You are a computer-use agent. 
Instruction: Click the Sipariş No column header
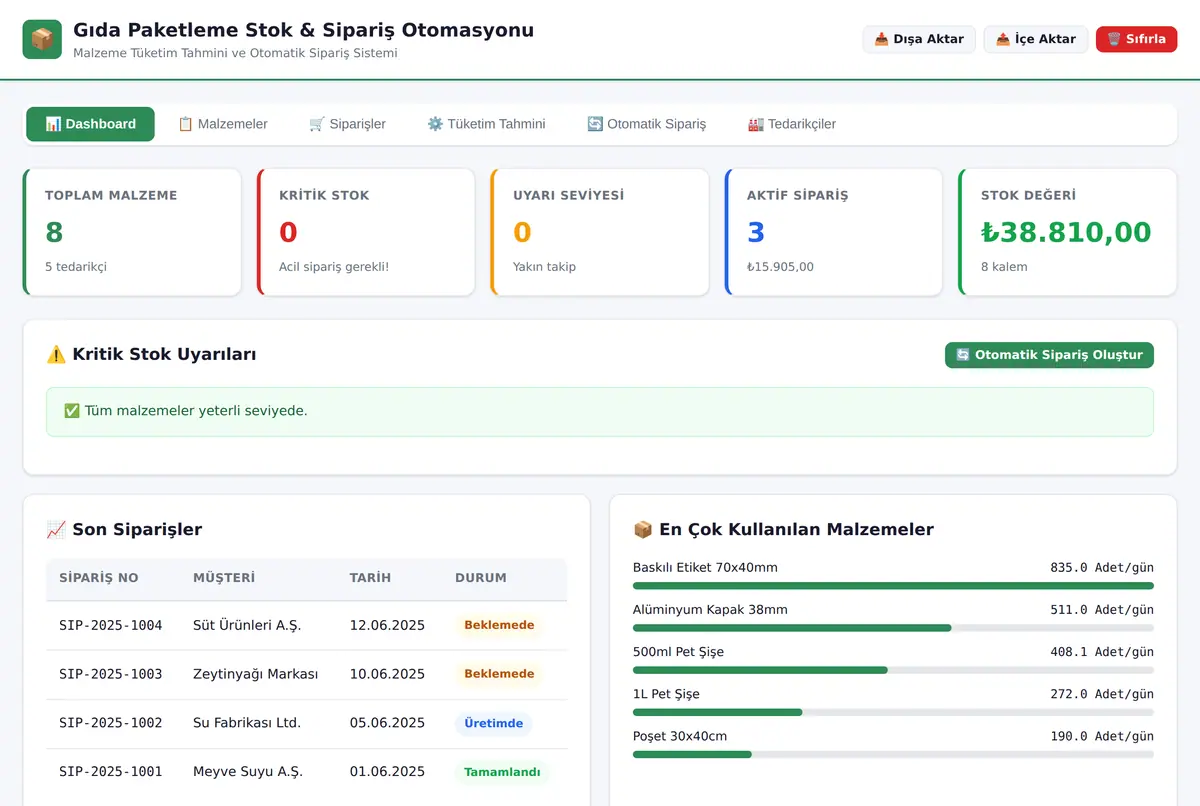[x=99, y=578]
